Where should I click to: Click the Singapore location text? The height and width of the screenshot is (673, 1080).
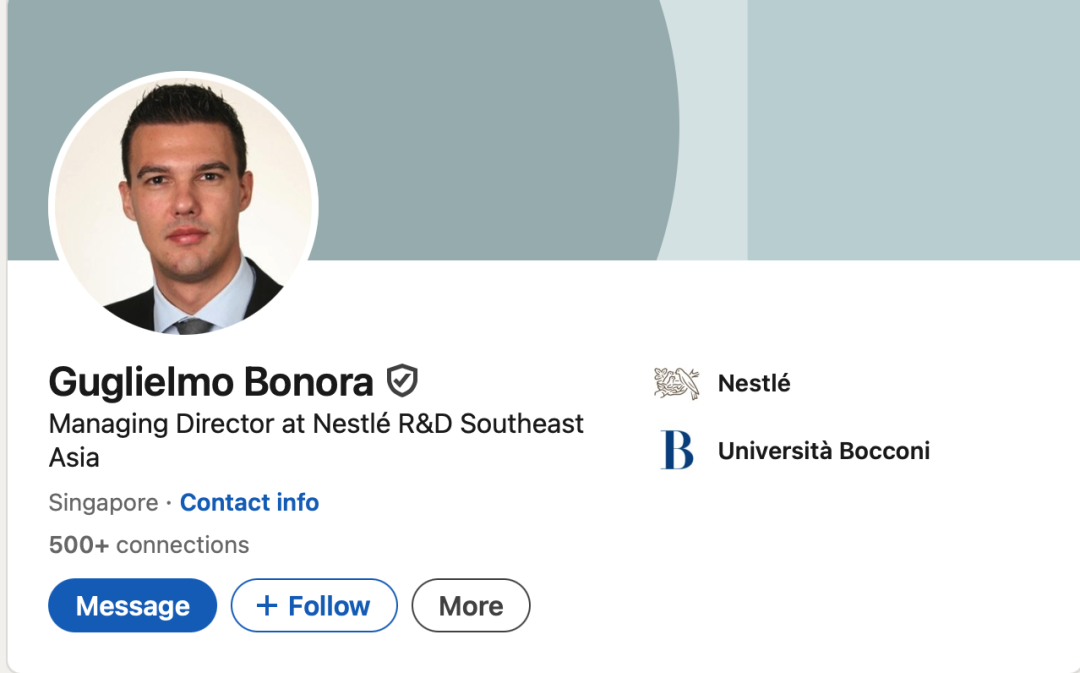(x=103, y=502)
